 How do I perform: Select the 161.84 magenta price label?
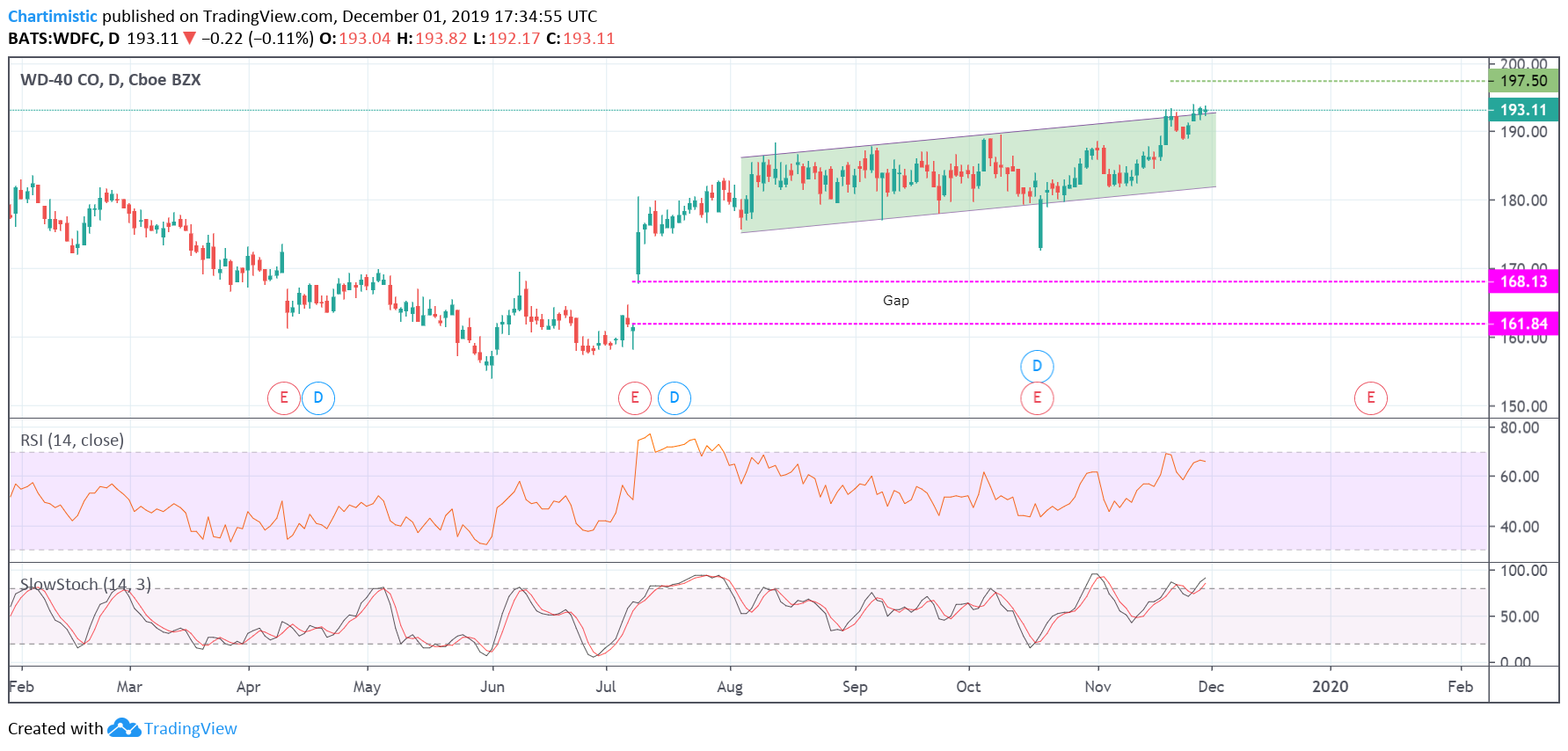1523,324
